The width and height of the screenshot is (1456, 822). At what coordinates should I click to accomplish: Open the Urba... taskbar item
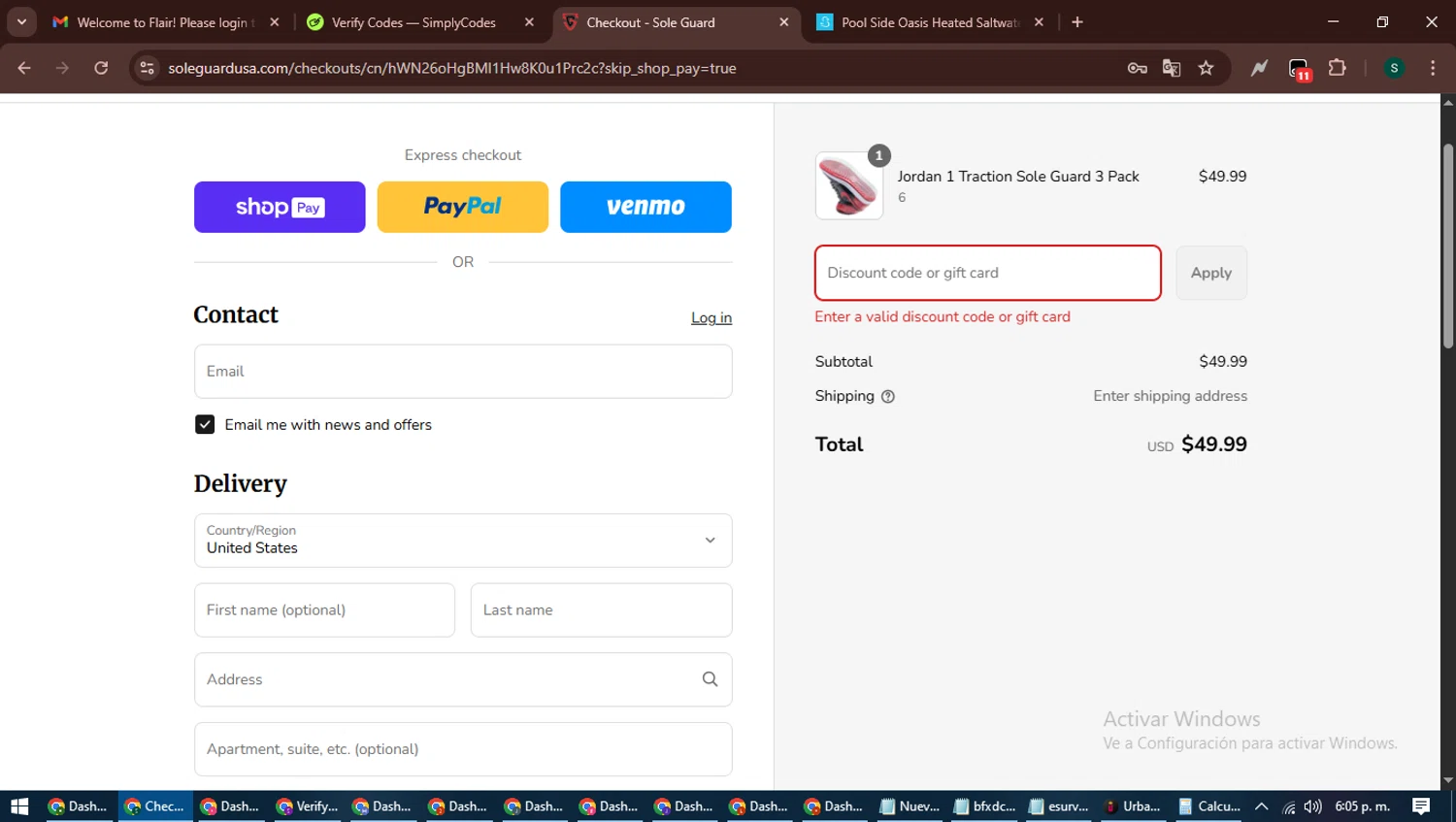pyautogui.click(x=1134, y=806)
